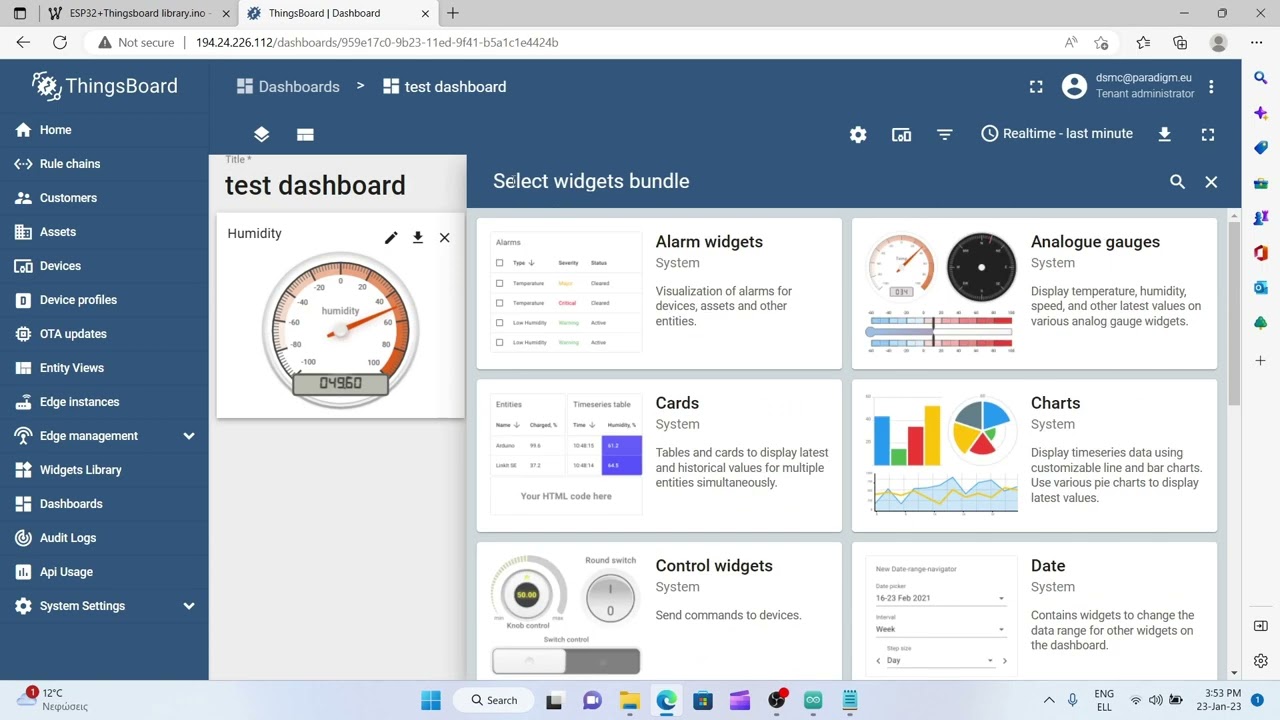Viewport: 1280px width, 720px height.
Task: Export dashboard download icon
Action: [x=1164, y=134]
